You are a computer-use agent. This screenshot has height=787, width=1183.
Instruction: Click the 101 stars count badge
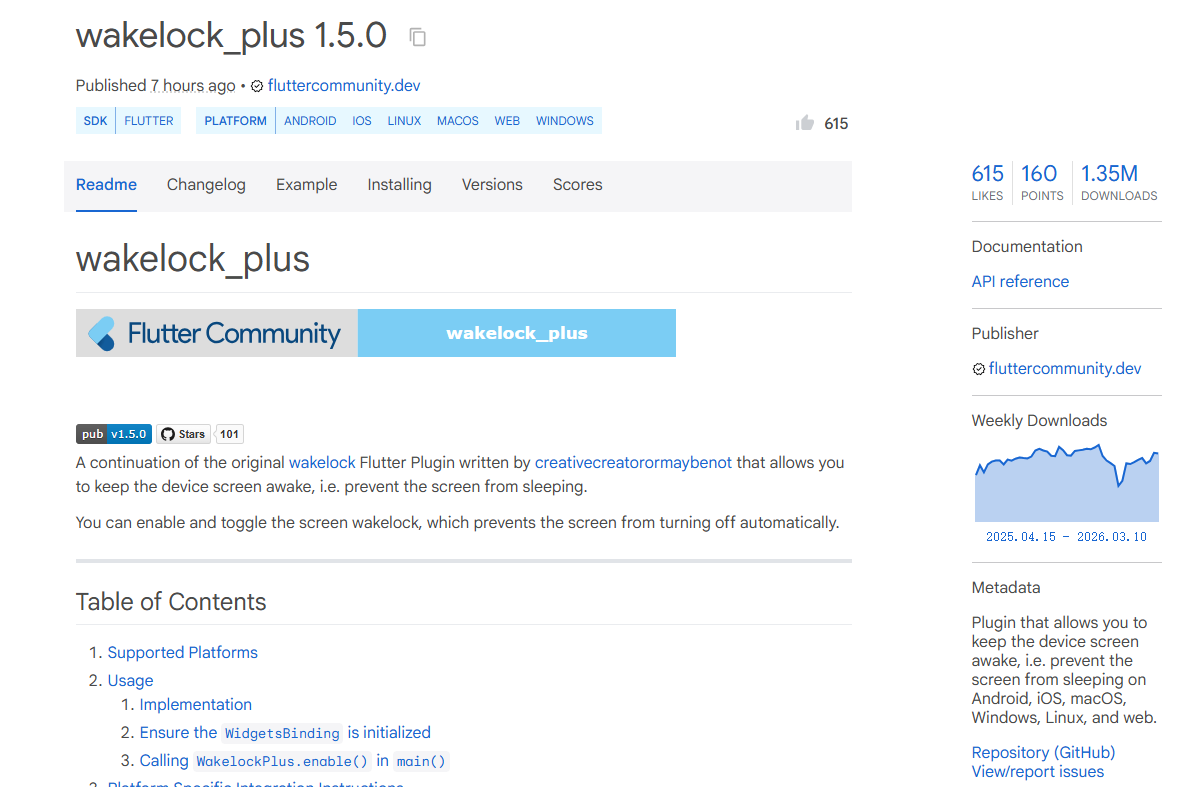tap(229, 434)
